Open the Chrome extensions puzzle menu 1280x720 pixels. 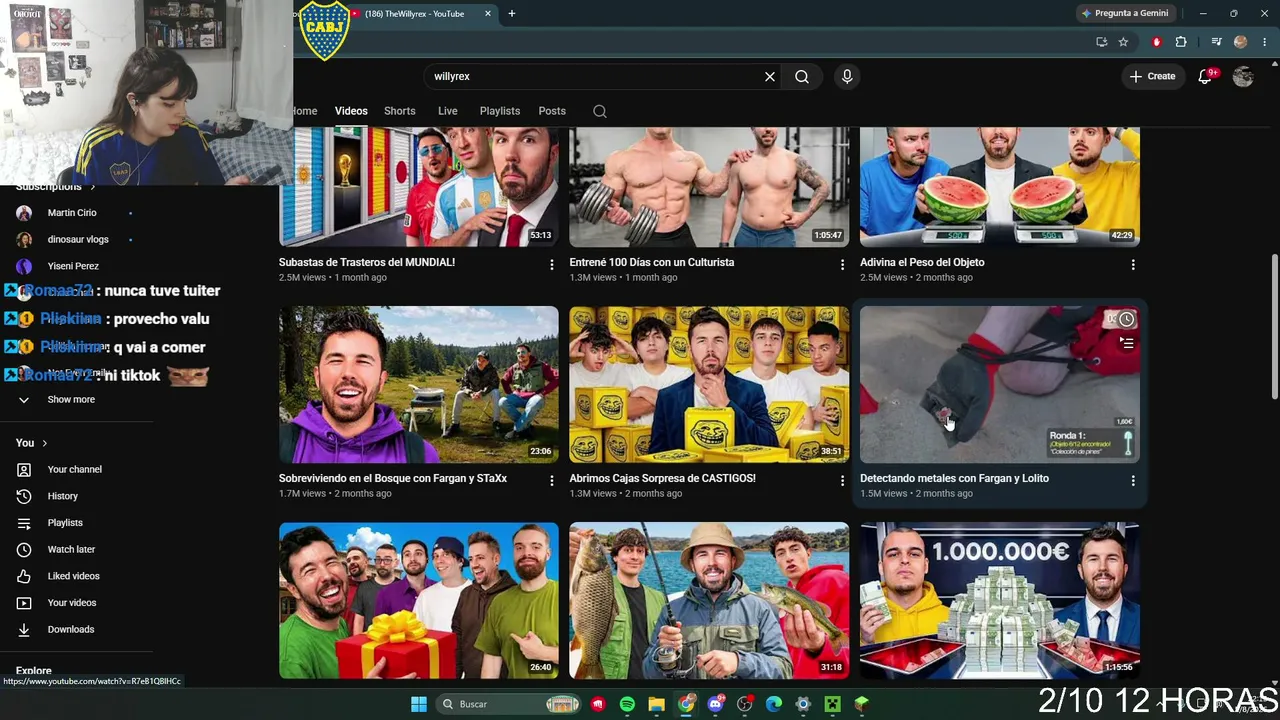tap(1181, 42)
